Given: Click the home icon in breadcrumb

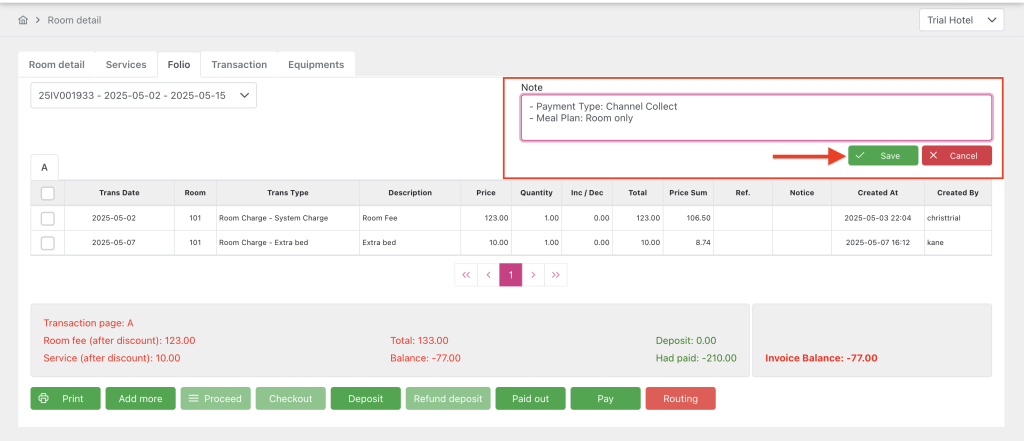Looking at the screenshot, I should pos(23,20).
